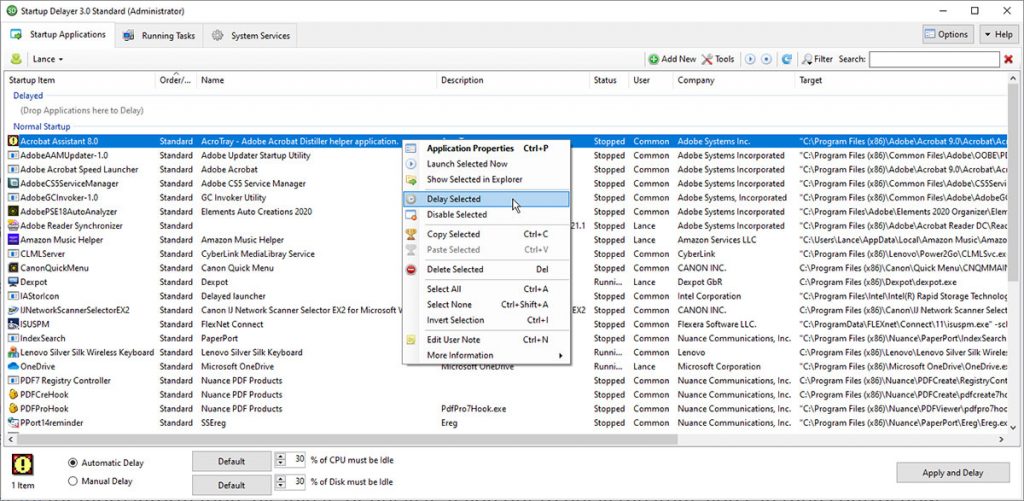
Task: Click the Add New toolbar icon
Action: (654, 60)
